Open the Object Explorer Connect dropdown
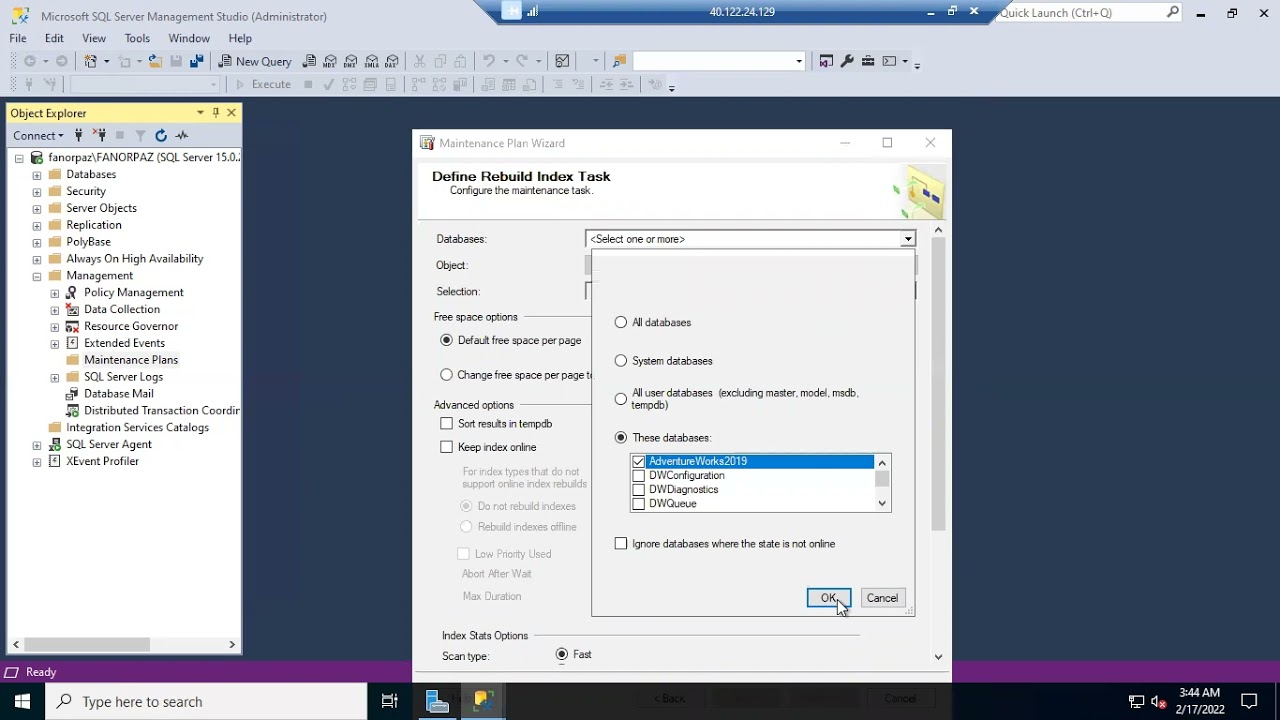1280x720 pixels. 38,135
